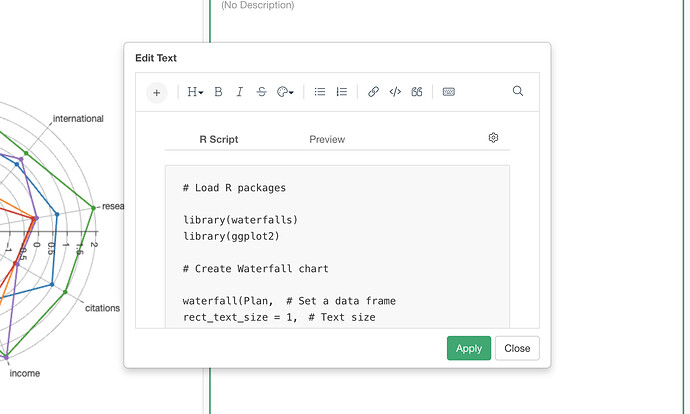Insert a bulleted list

(x=320, y=92)
